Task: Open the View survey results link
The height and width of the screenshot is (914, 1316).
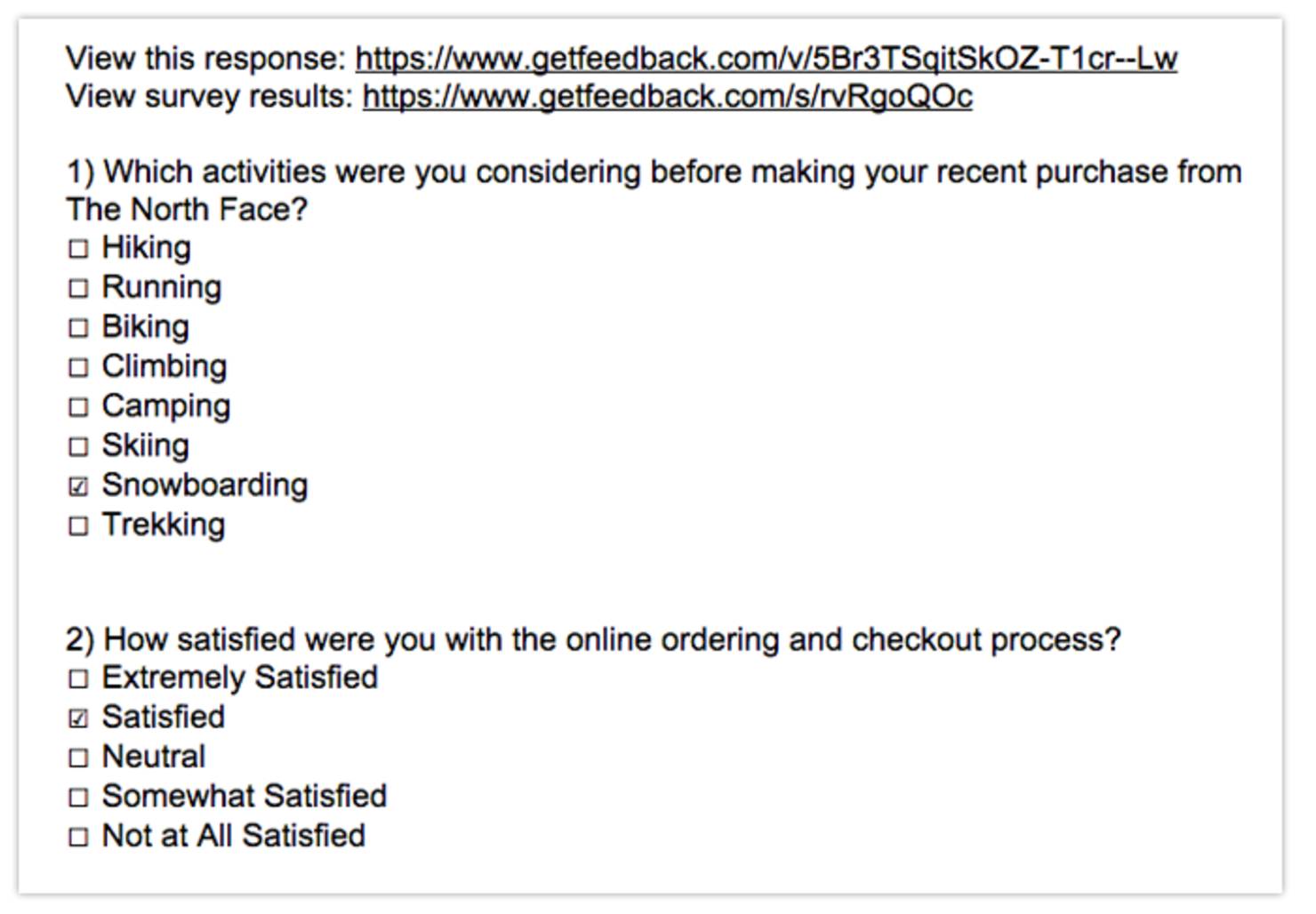Action: click(668, 96)
